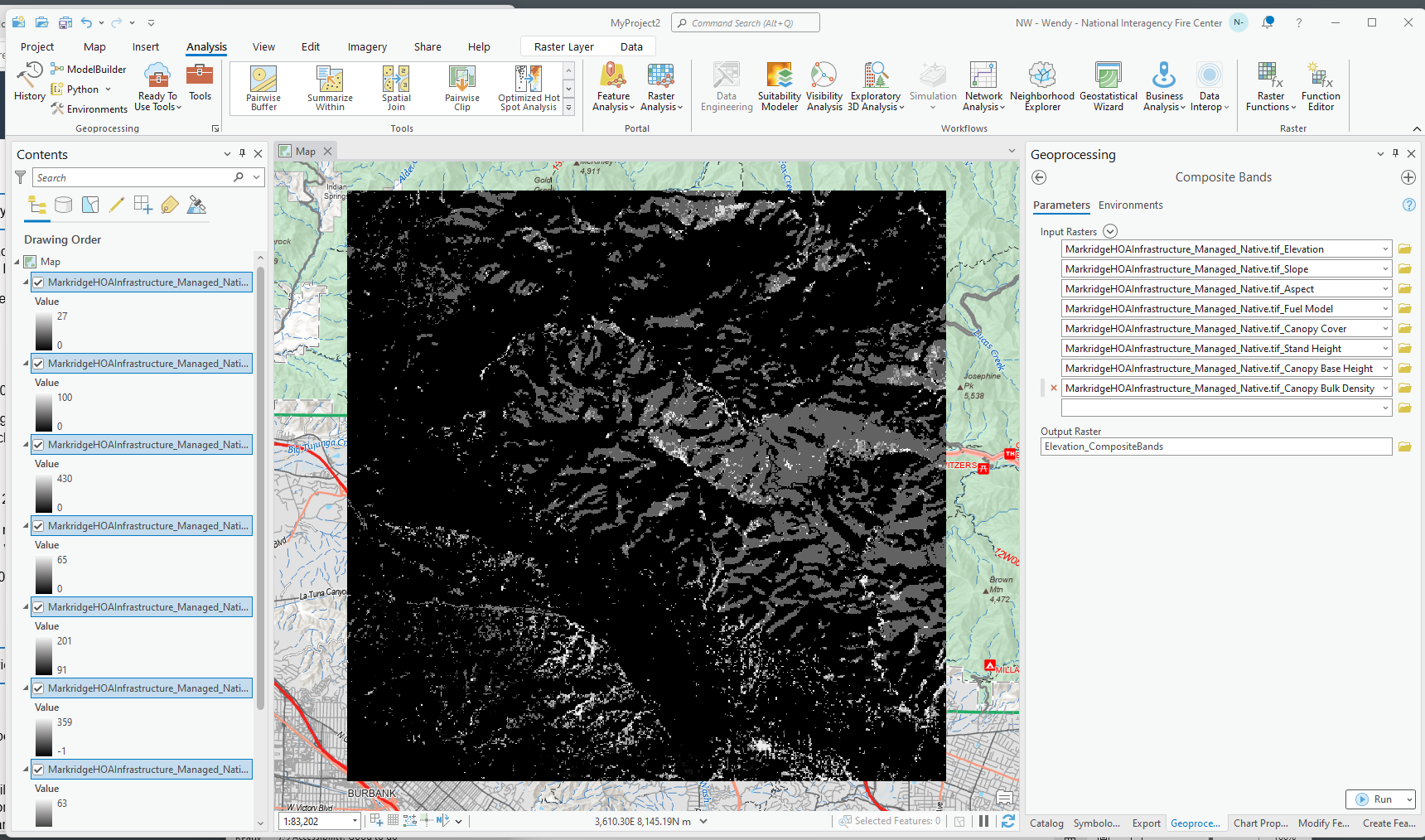The width and height of the screenshot is (1425, 840).
Task: Select the Summarize Within tool
Action: click(x=330, y=88)
